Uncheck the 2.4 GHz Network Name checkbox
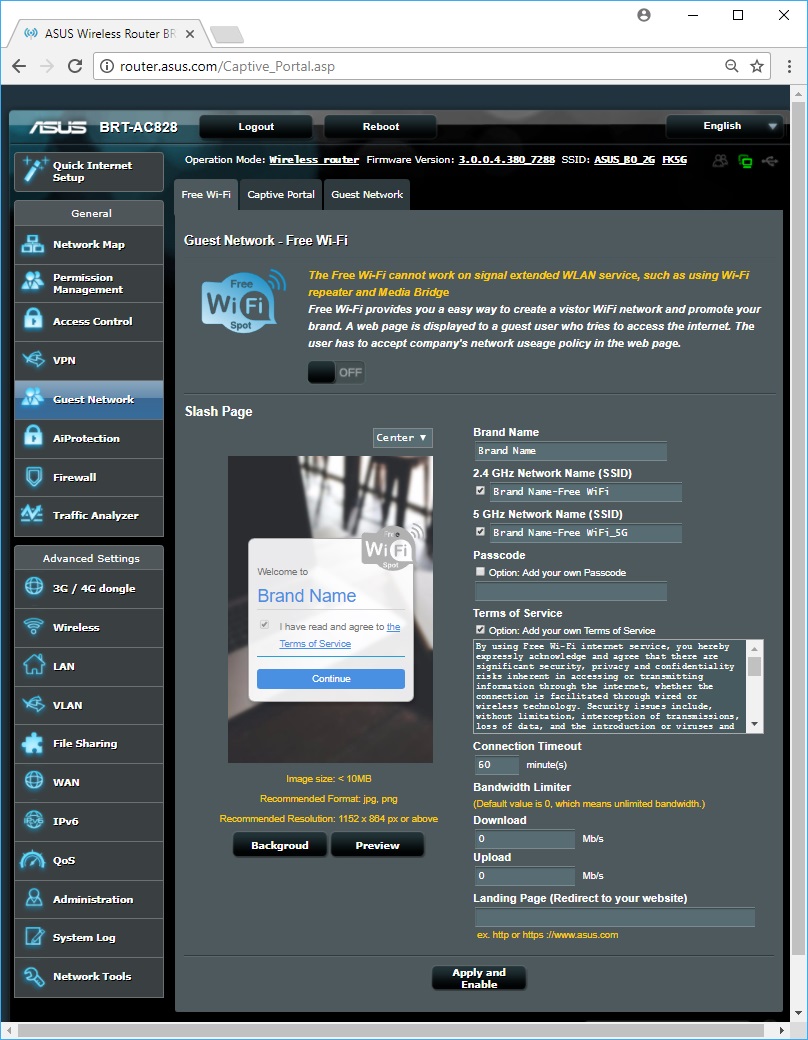This screenshot has width=808, height=1040. (x=481, y=491)
